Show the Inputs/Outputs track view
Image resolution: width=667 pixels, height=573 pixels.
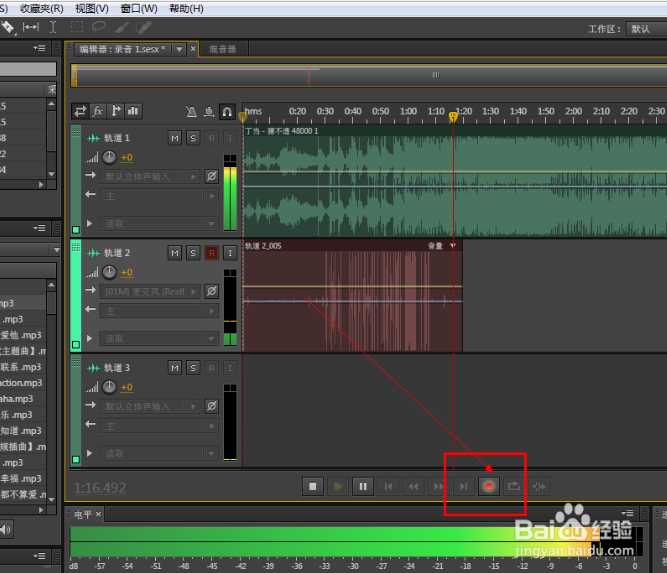(80, 111)
